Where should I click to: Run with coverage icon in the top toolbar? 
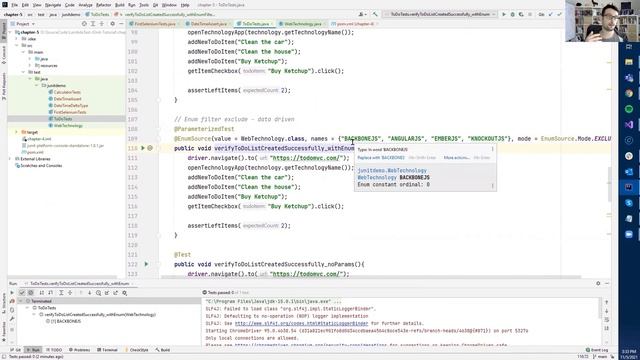(521, 14)
